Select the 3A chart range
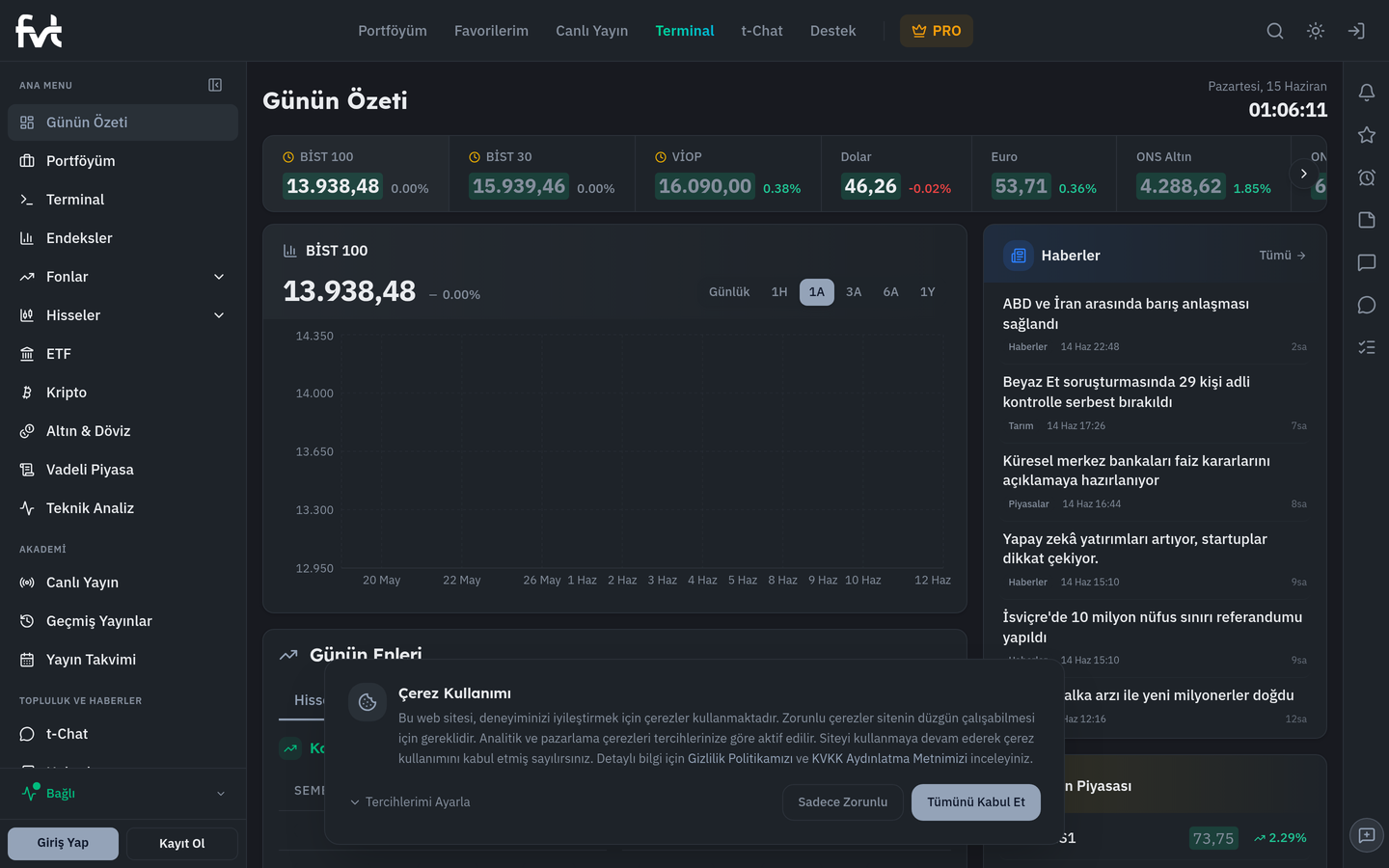The height and width of the screenshot is (868, 1389). tap(854, 292)
